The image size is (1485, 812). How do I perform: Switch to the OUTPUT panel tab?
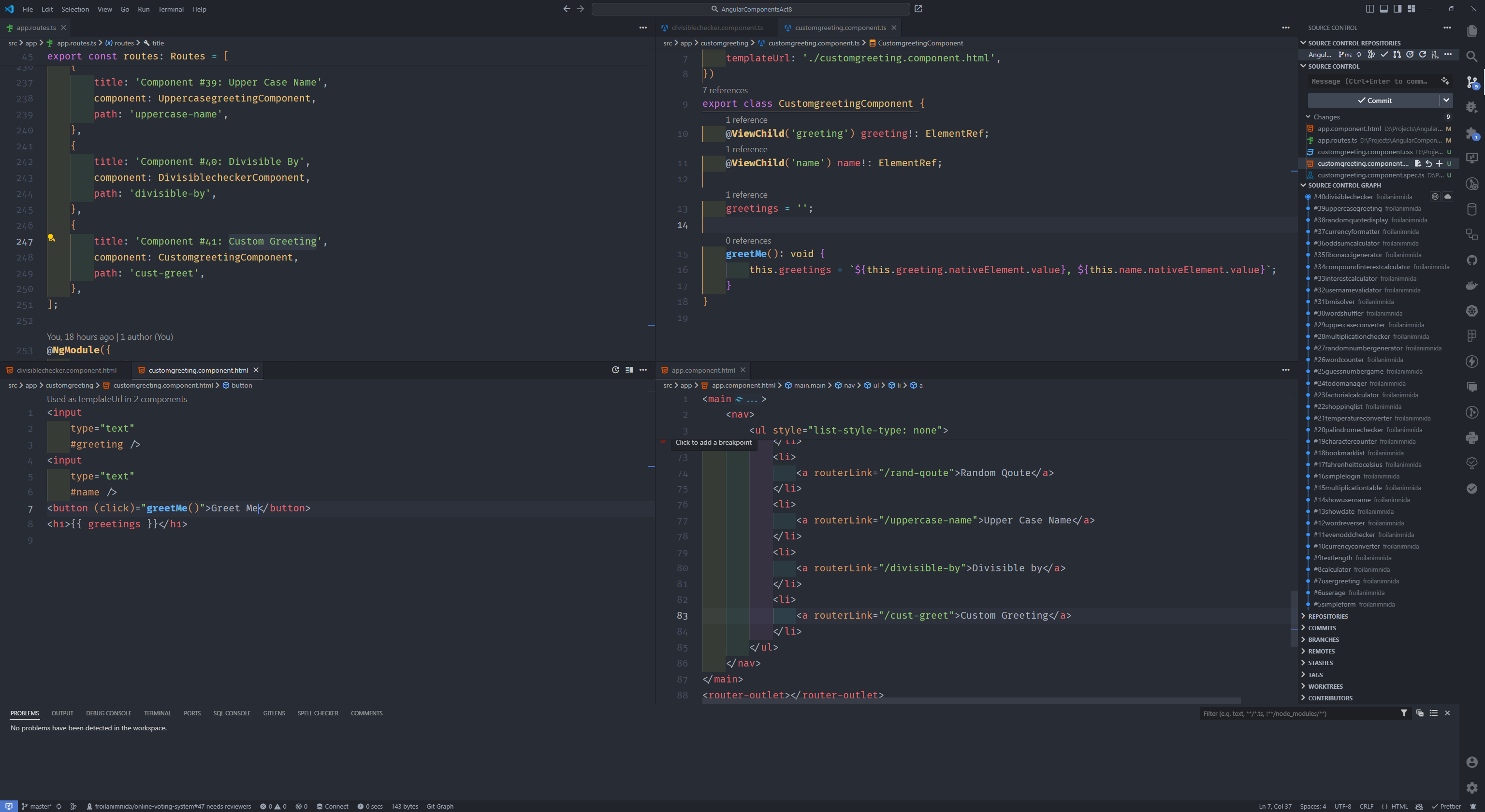pyautogui.click(x=62, y=713)
